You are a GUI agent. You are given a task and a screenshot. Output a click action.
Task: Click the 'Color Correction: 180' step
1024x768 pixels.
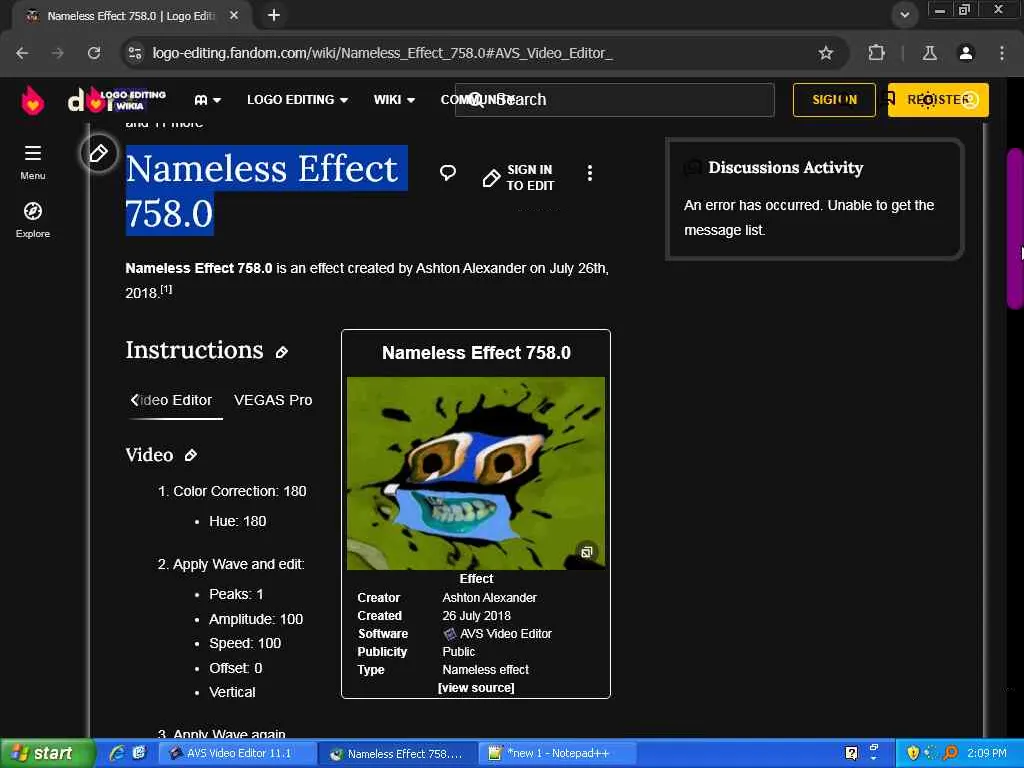[x=240, y=491]
